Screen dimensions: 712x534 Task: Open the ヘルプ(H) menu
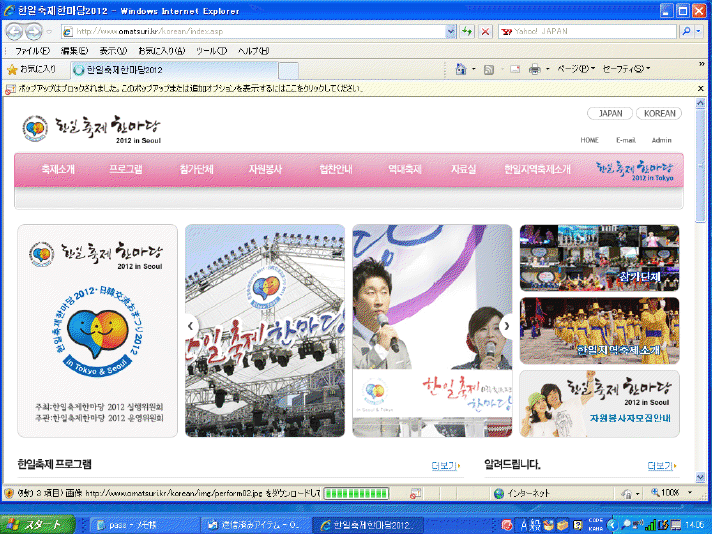253,51
